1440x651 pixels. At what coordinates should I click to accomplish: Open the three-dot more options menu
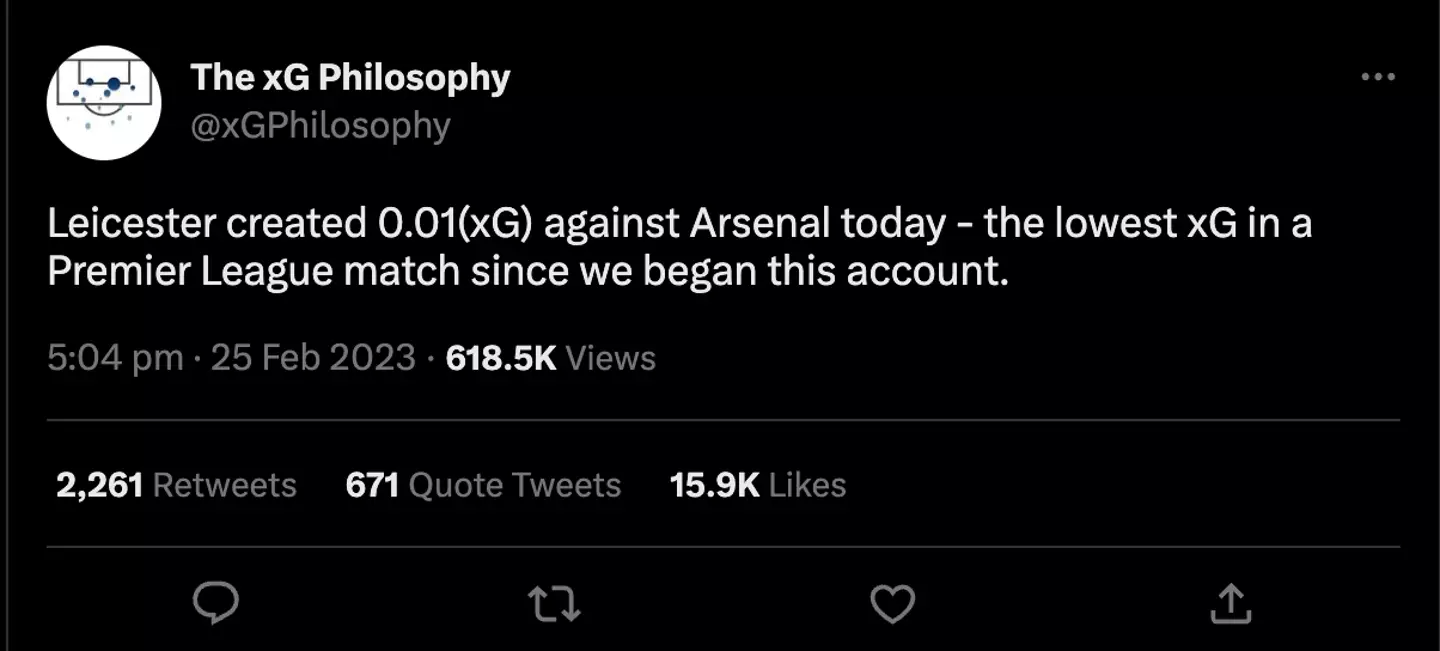tap(1378, 78)
